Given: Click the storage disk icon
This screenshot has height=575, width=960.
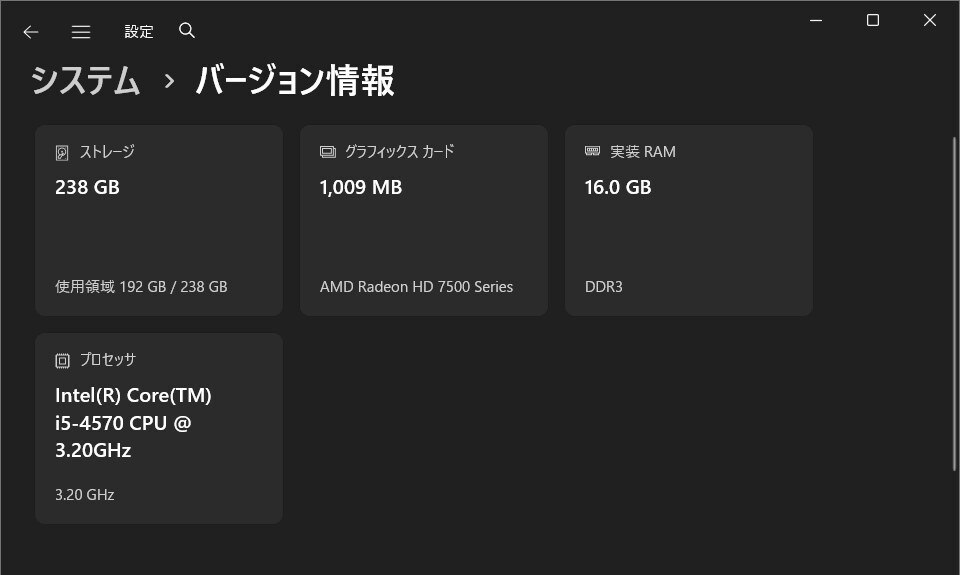Looking at the screenshot, I should coord(62,152).
